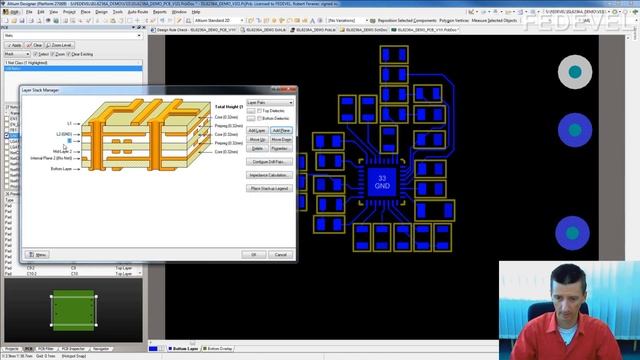Click Measure Selected Objects
Image resolution: width=640 pixels, height=360 pixels.
click(494, 20)
